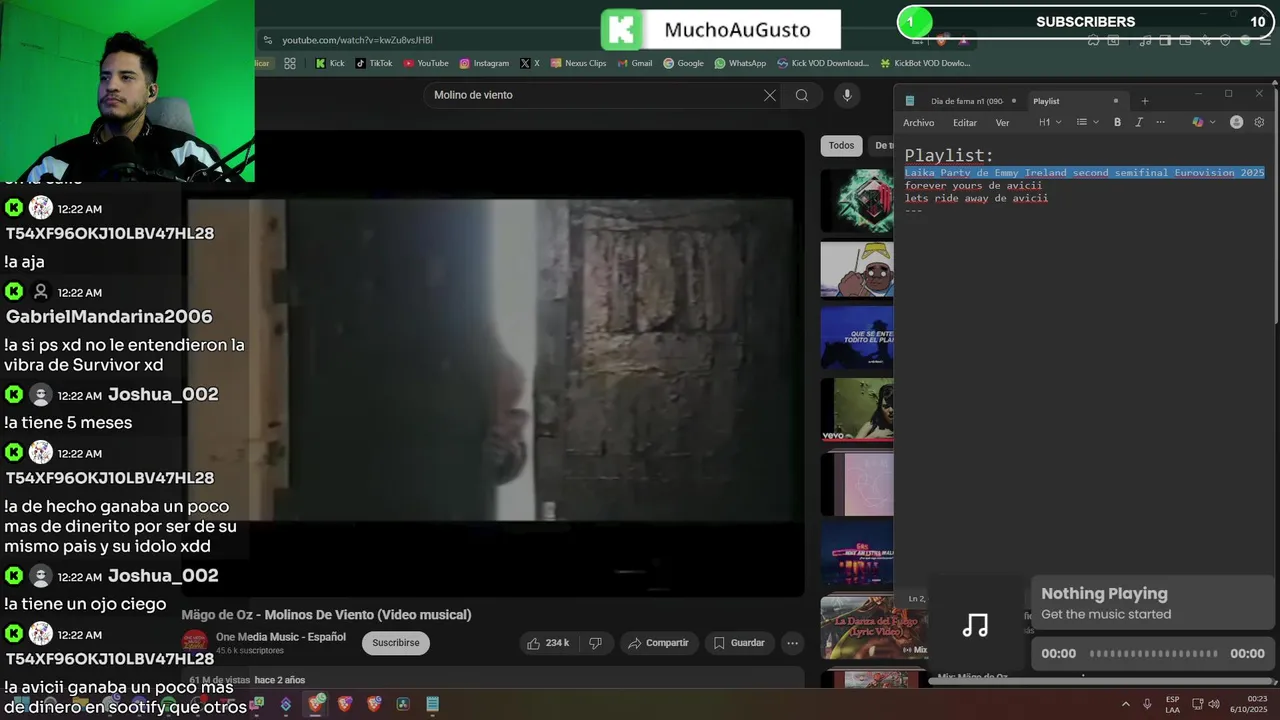
Task: Open the Kick VOD Download bookmark
Action: pyautogui.click(x=823, y=63)
